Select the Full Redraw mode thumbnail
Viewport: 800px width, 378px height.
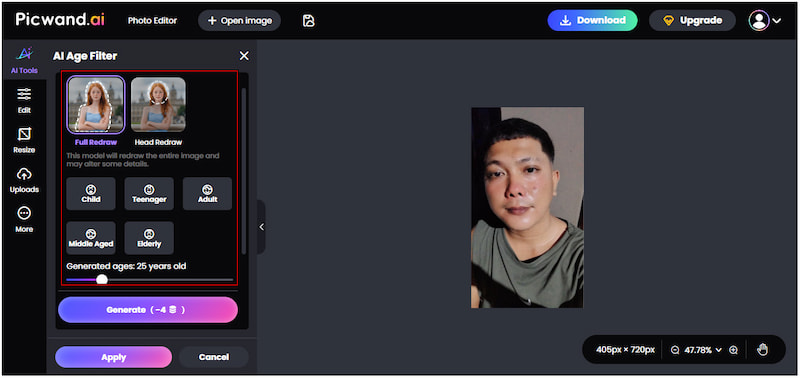pyautogui.click(x=96, y=105)
